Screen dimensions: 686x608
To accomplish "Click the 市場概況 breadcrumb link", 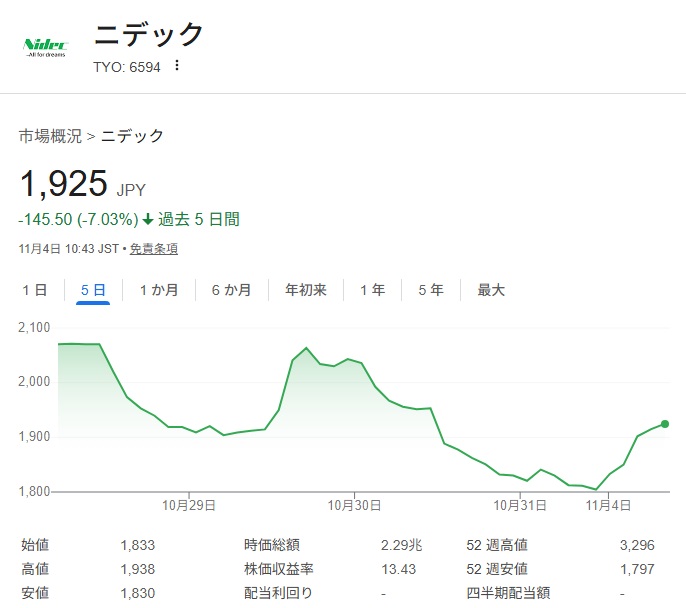I will coord(50,136).
